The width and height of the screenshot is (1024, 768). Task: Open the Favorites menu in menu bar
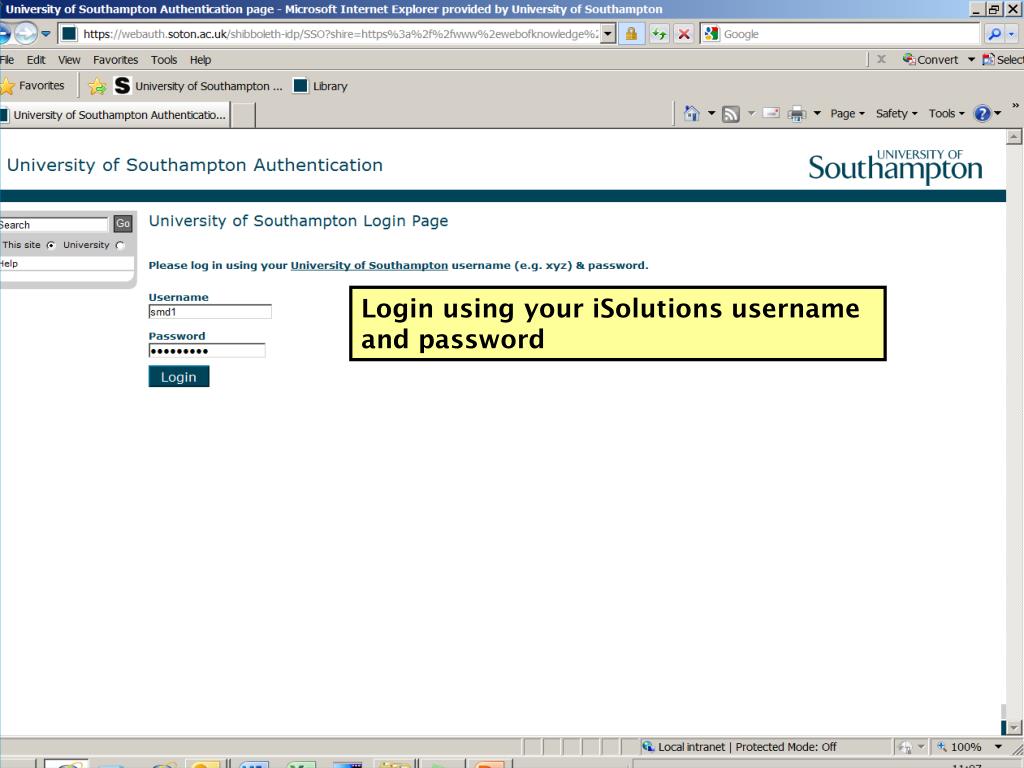click(x=115, y=60)
